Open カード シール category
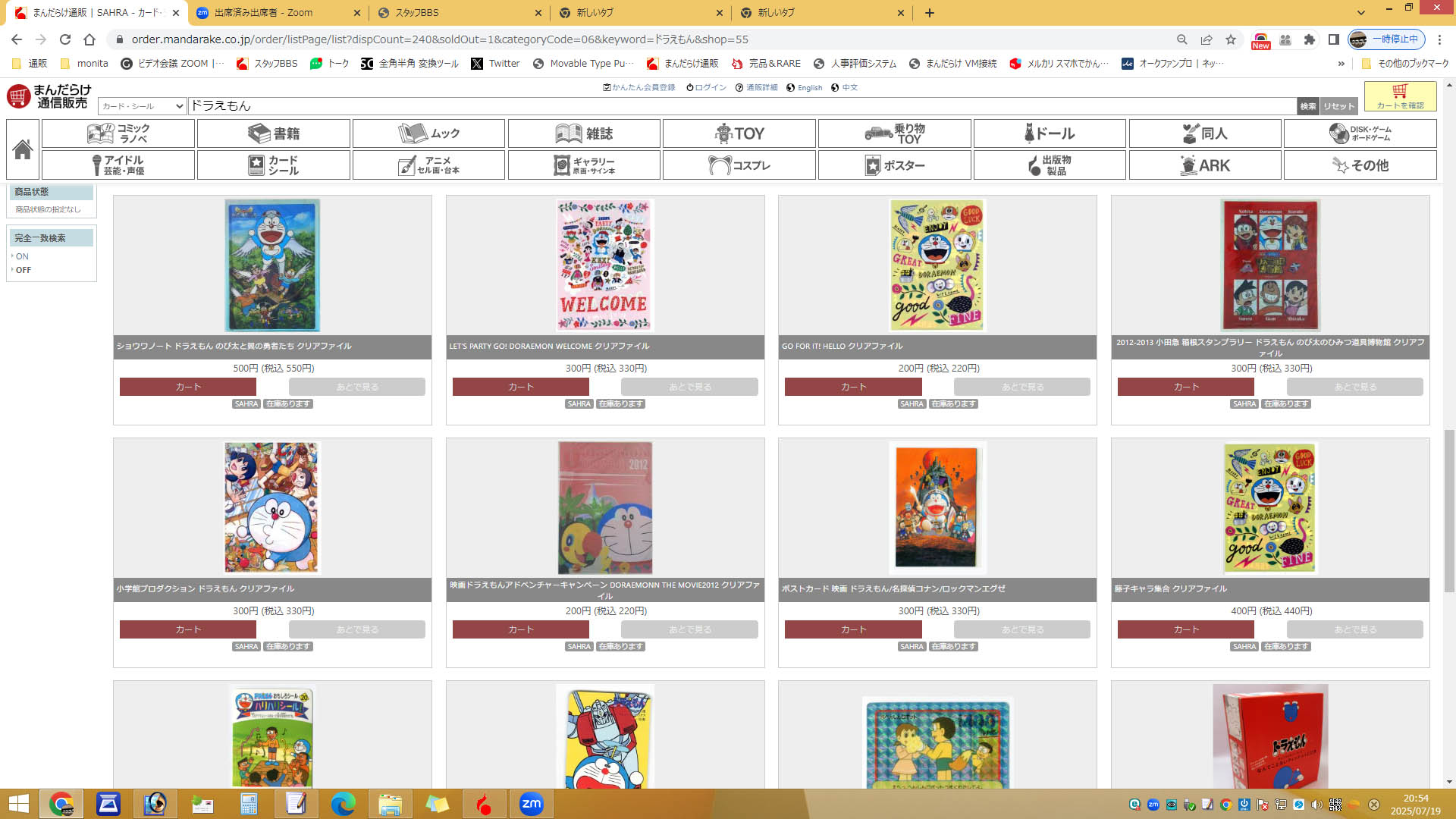 (x=274, y=165)
